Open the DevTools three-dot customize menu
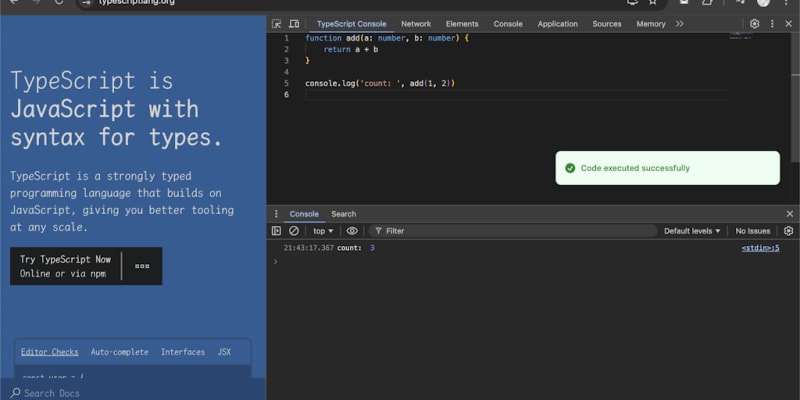This screenshot has width=800, height=400. point(772,24)
